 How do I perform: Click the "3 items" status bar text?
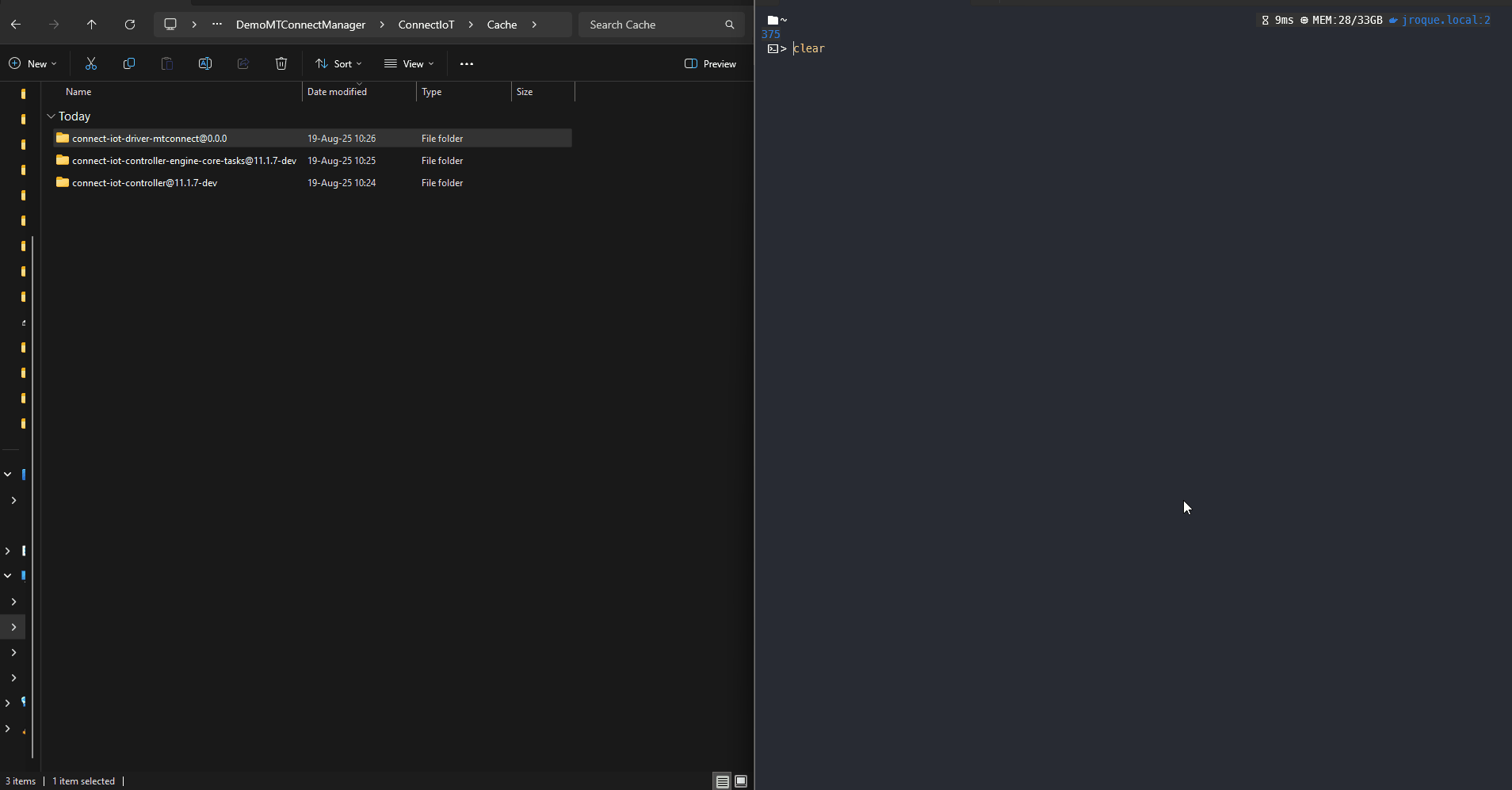(x=21, y=781)
